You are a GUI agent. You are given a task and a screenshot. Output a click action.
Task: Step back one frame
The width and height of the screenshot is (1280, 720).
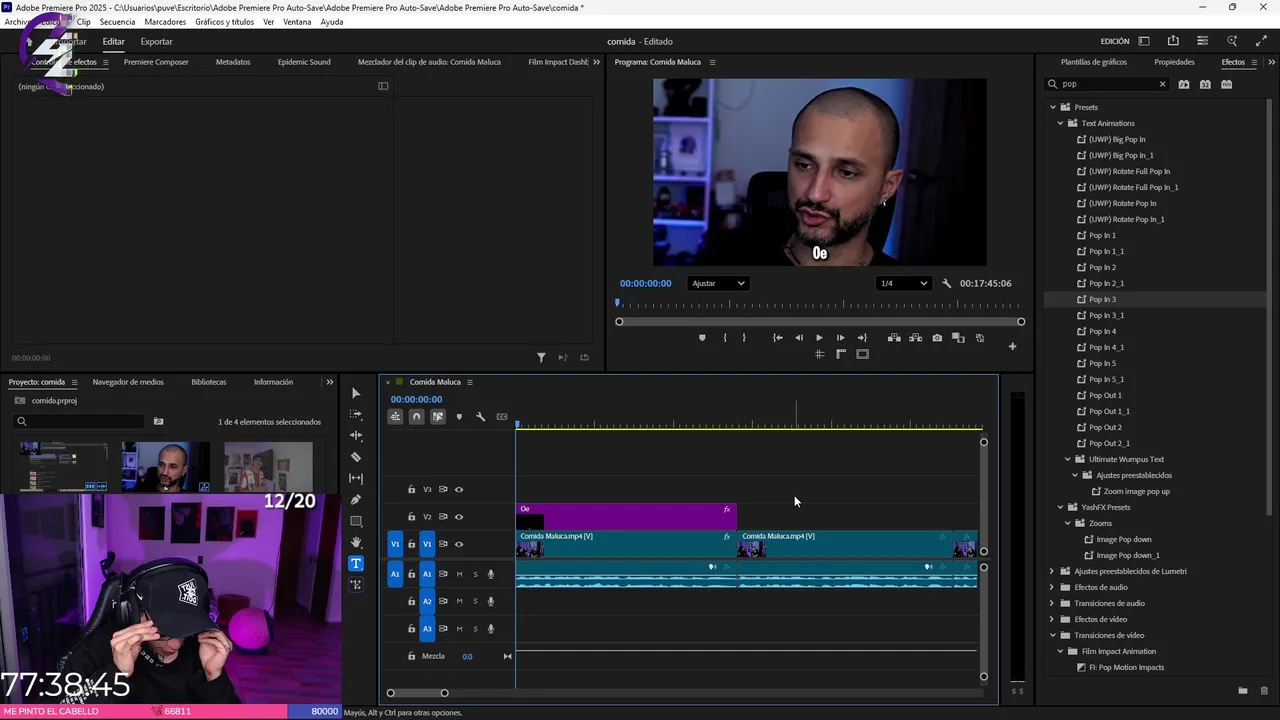point(798,338)
